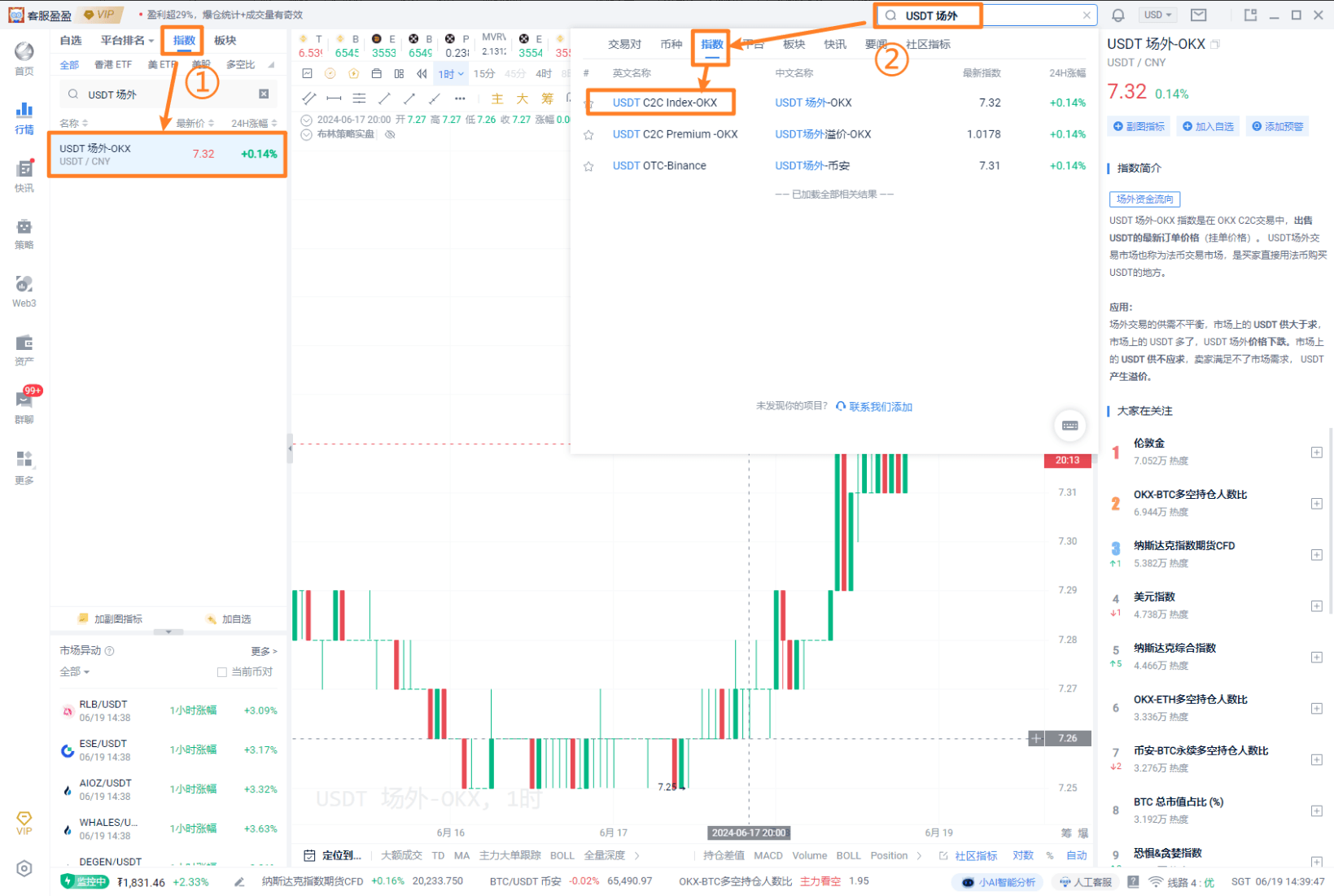Open the keyboard icon button in search panel
The image size is (1334, 896).
tap(1070, 426)
